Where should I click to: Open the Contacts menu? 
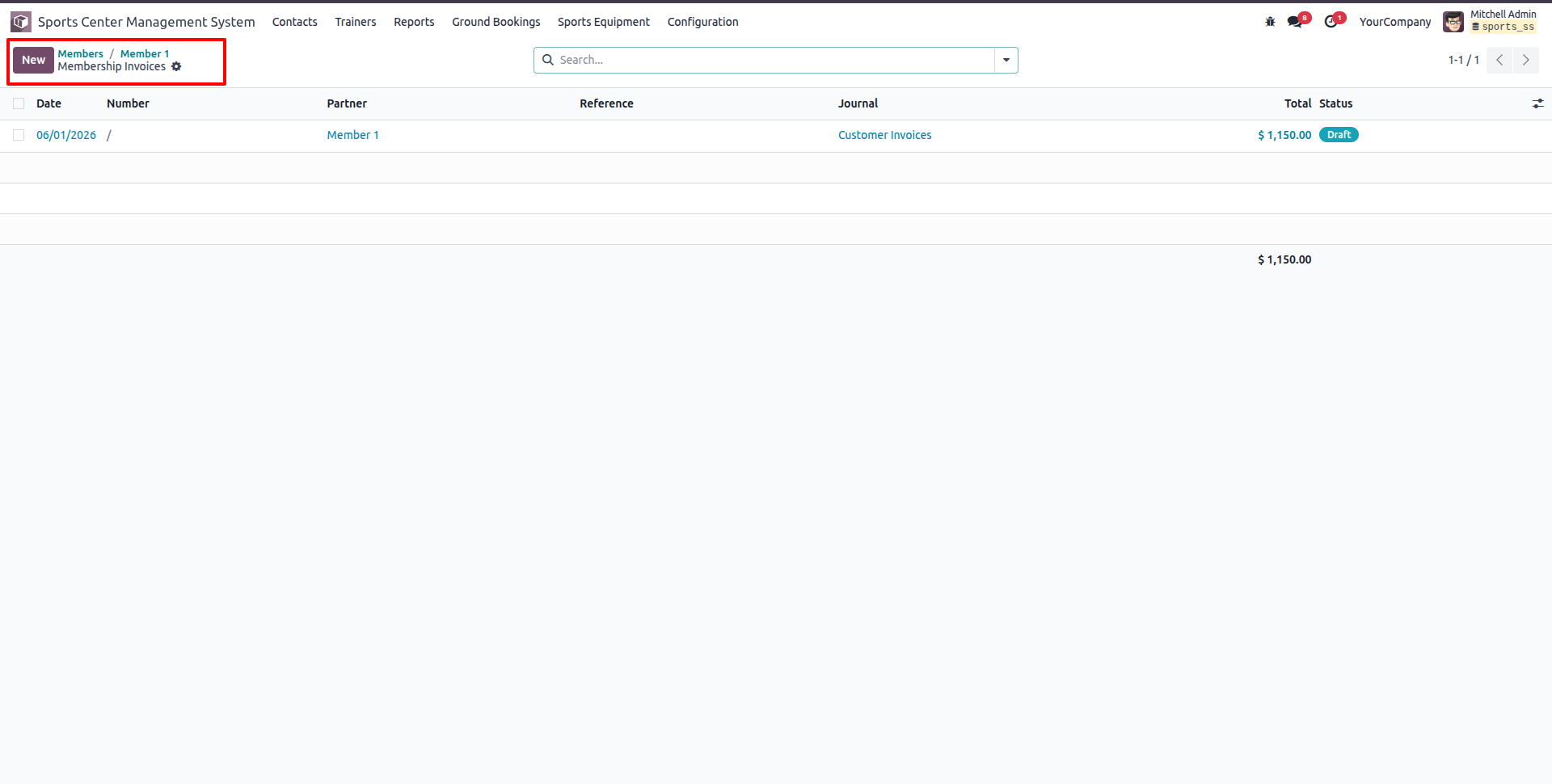[294, 22]
